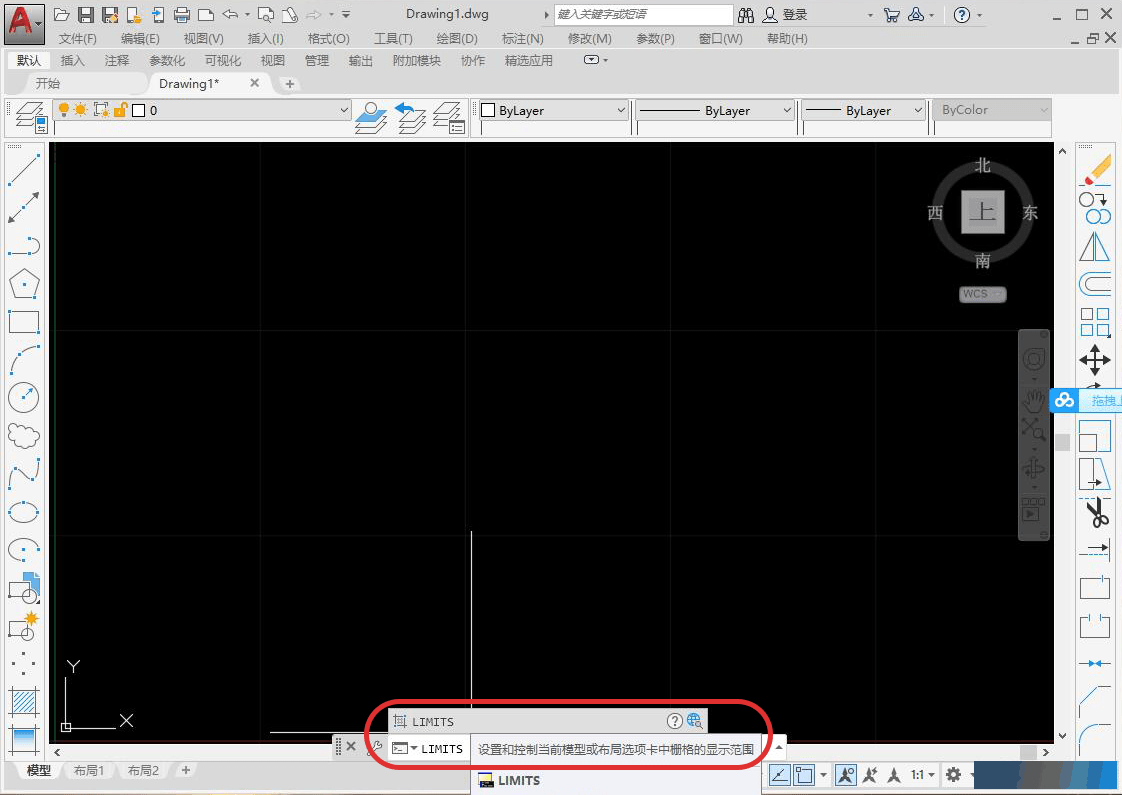Select the Polygon tool
Image resolution: width=1122 pixels, height=795 pixels.
click(x=24, y=284)
